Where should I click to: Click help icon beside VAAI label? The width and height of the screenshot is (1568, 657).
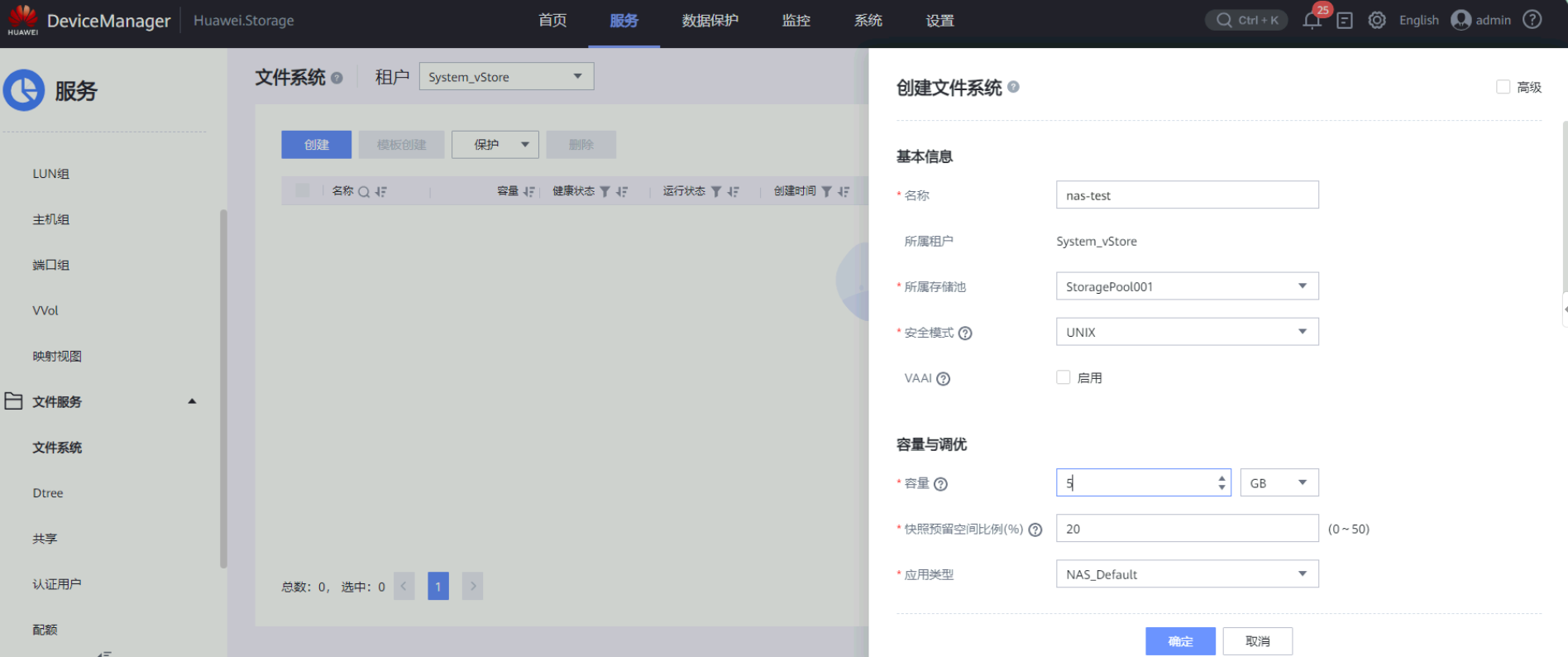pos(944,379)
